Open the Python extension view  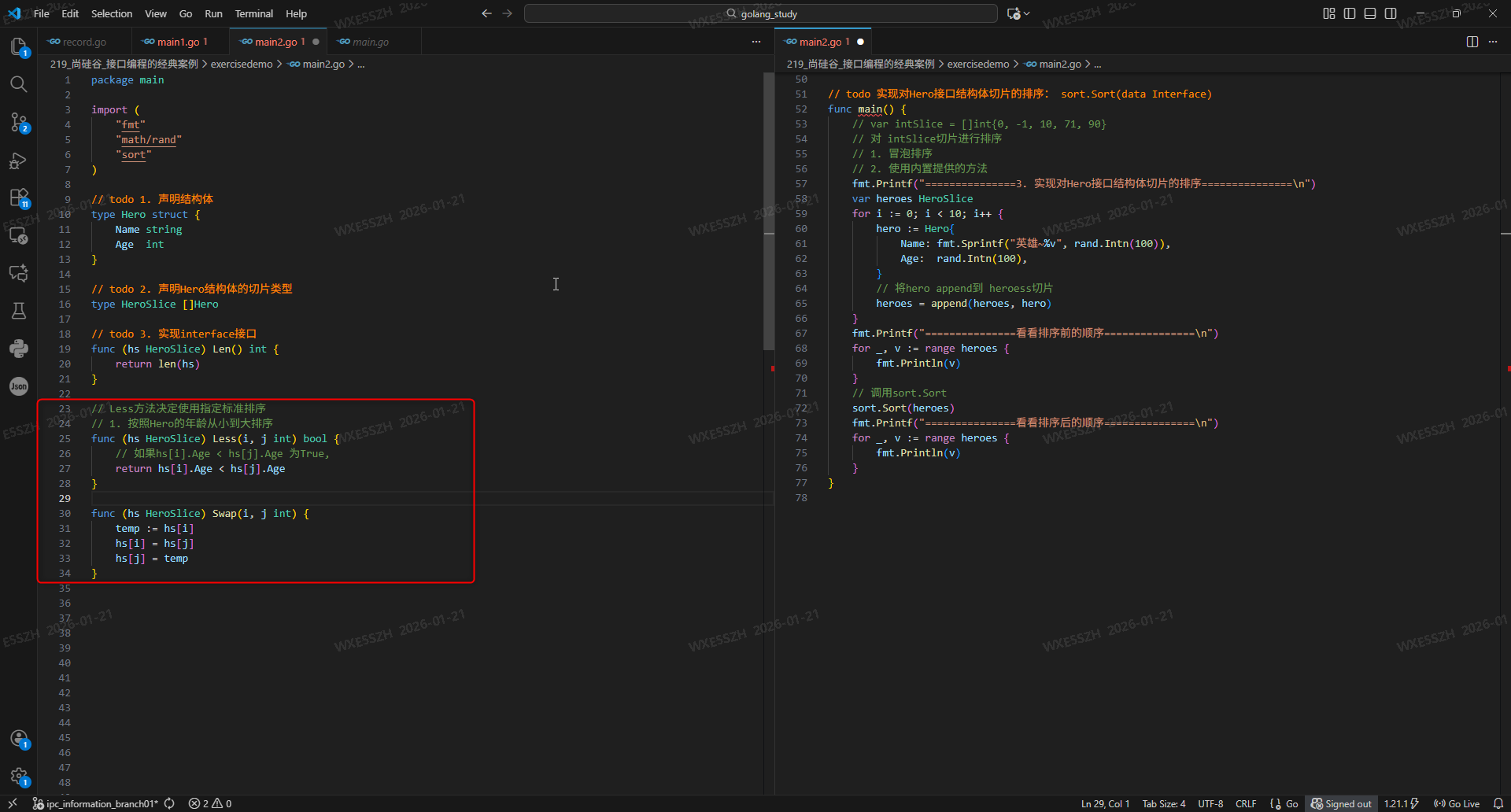point(19,349)
